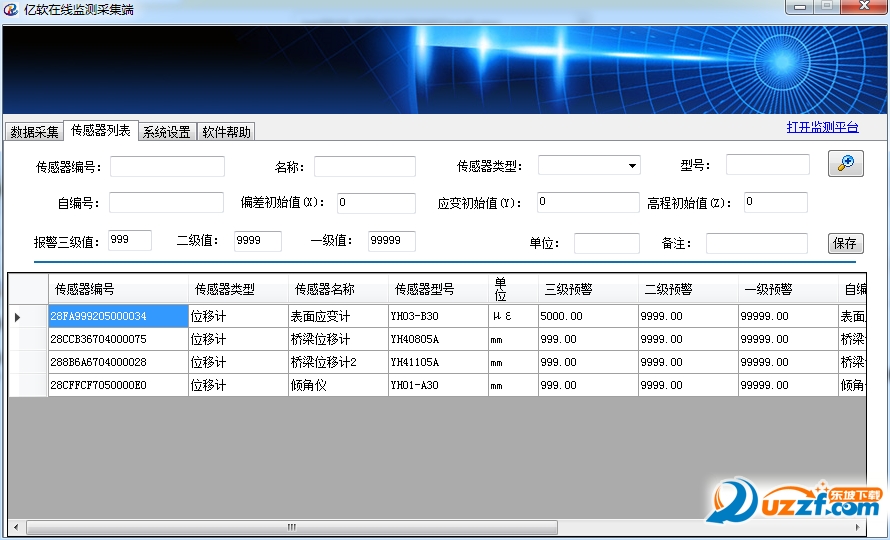Click the 三级预警 column header

[588, 290]
